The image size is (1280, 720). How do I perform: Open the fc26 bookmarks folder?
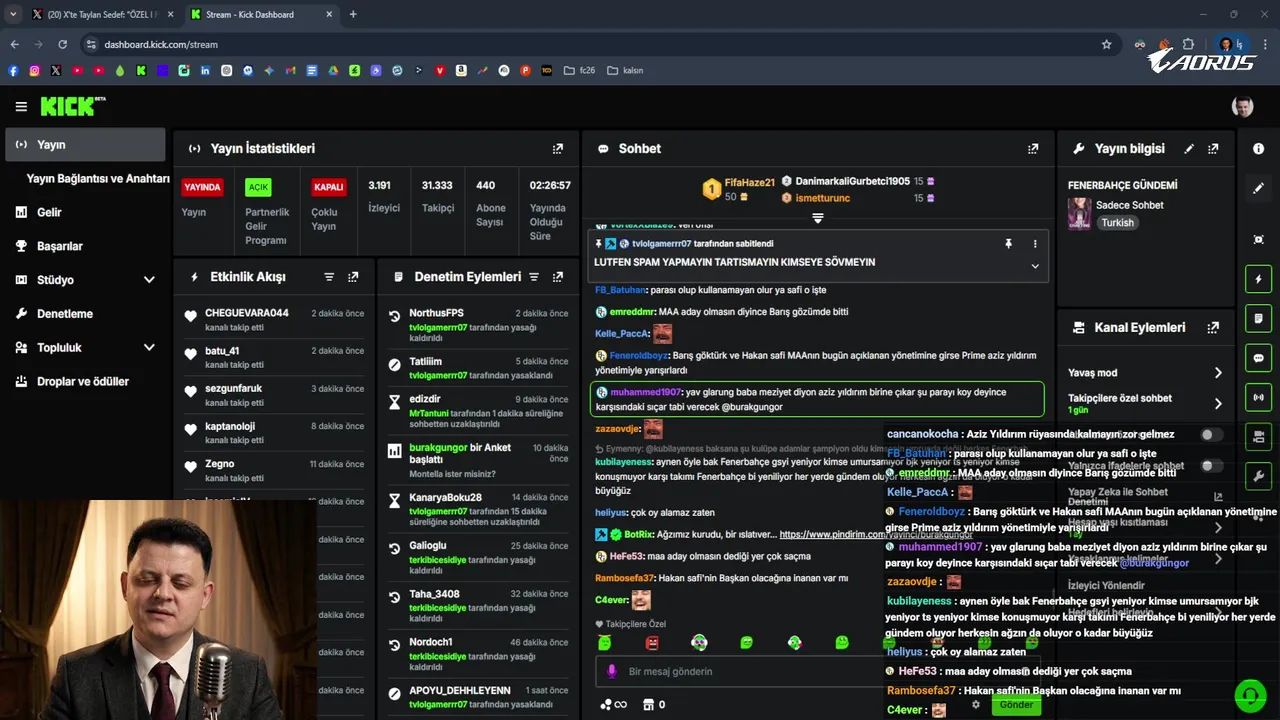579,71
